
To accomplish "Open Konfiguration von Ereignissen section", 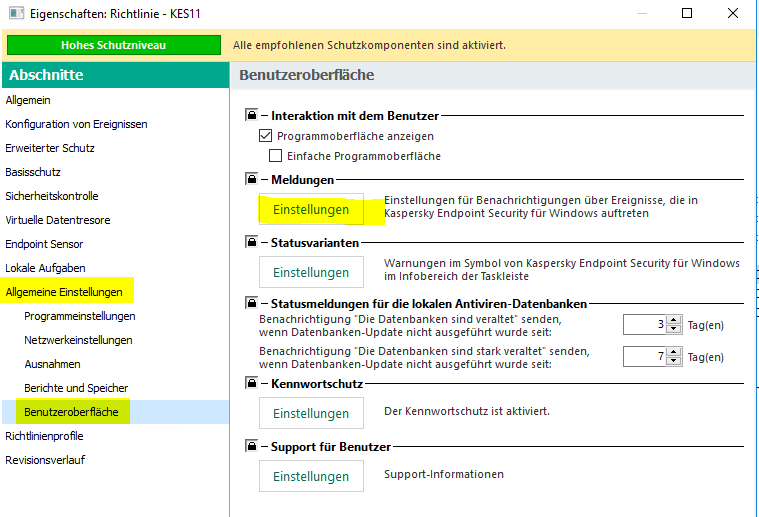I will (x=76, y=124).
